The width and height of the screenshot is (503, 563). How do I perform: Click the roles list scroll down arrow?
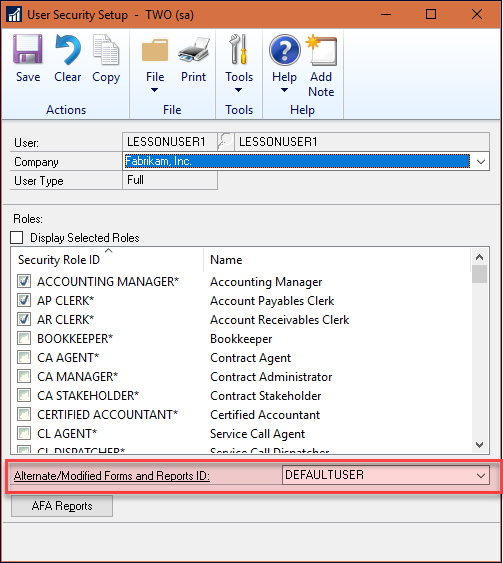[x=479, y=445]
